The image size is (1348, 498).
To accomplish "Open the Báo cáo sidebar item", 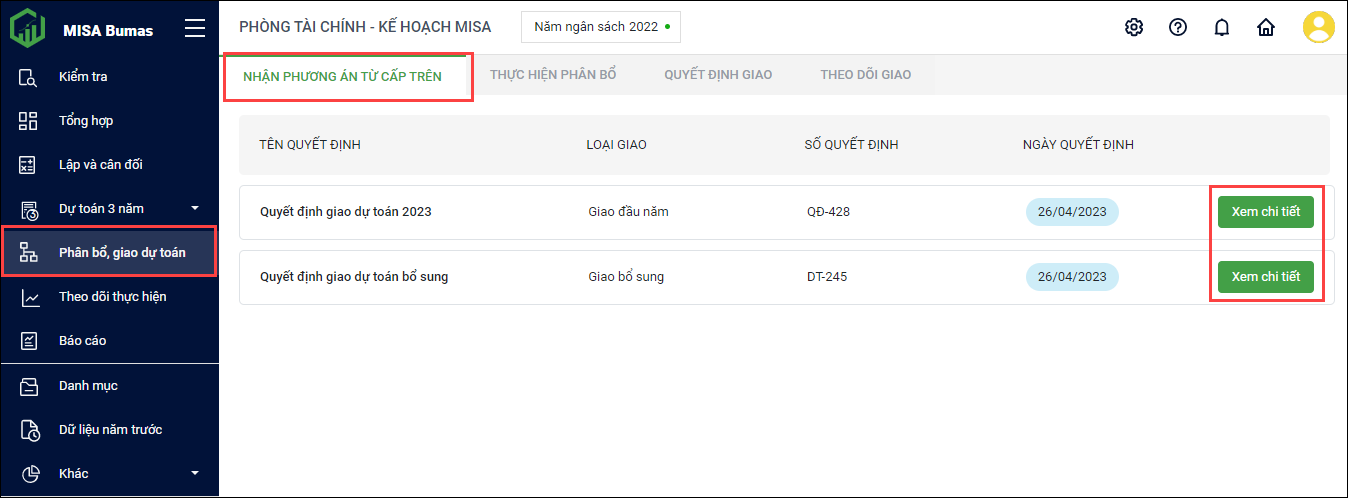I will pos(82,341).
